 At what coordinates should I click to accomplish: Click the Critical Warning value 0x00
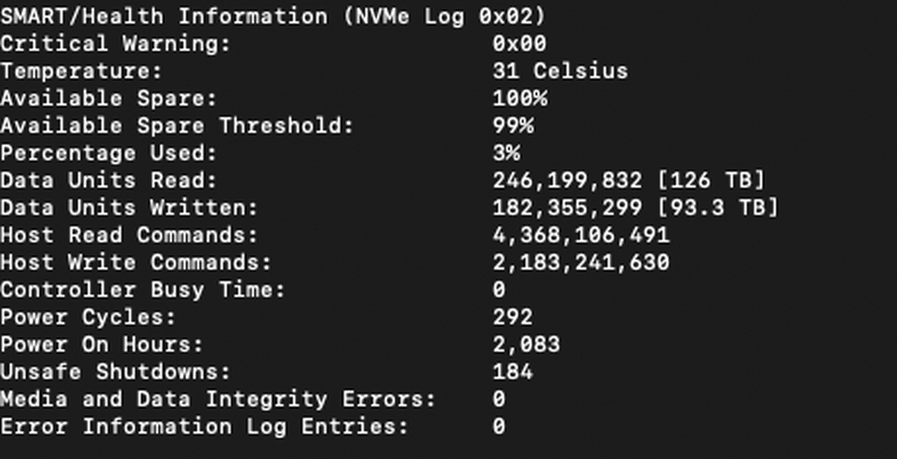click(x=519, y=43)
